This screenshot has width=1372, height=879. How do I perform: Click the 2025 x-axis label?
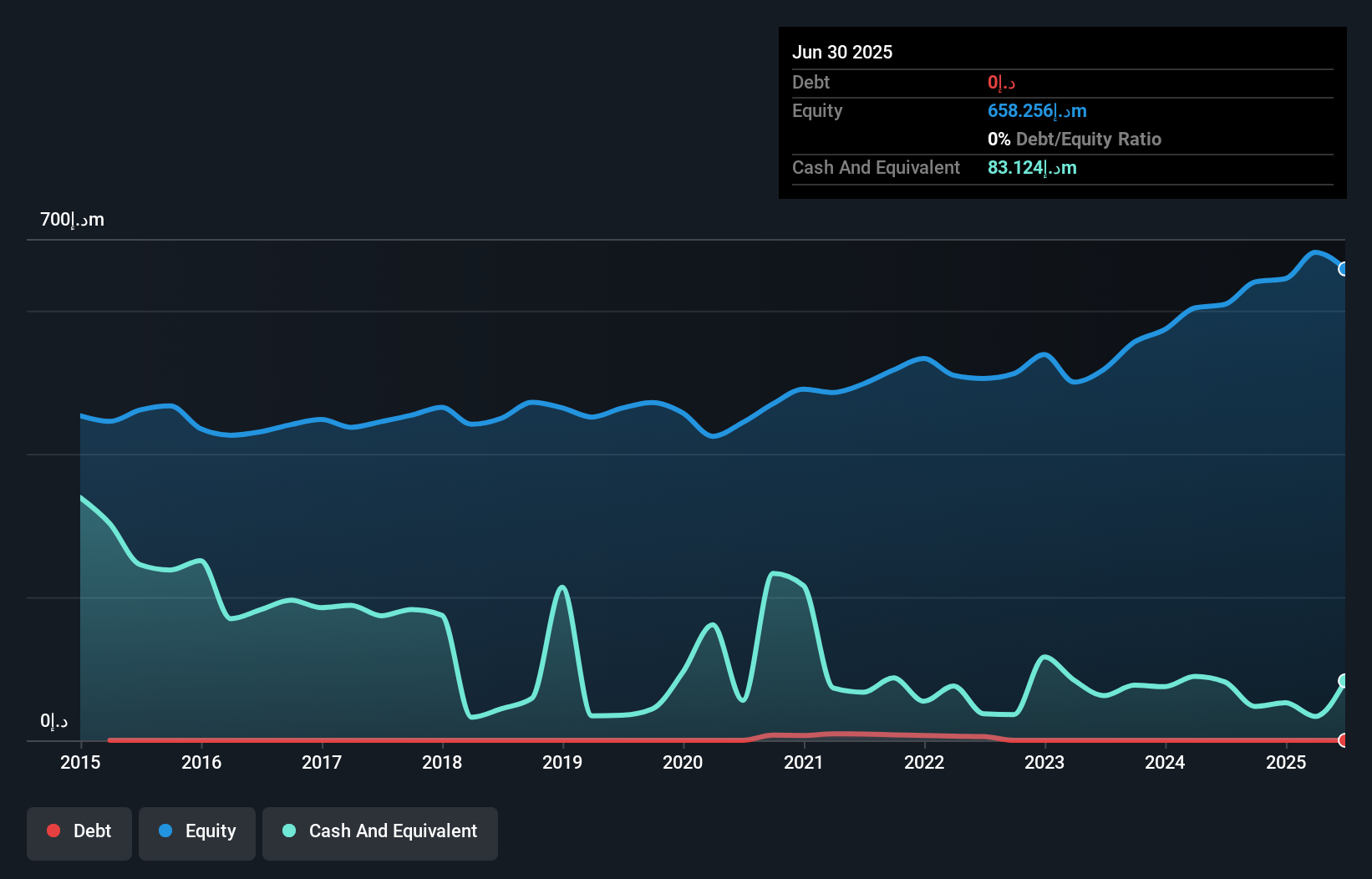coord(1285,763)
